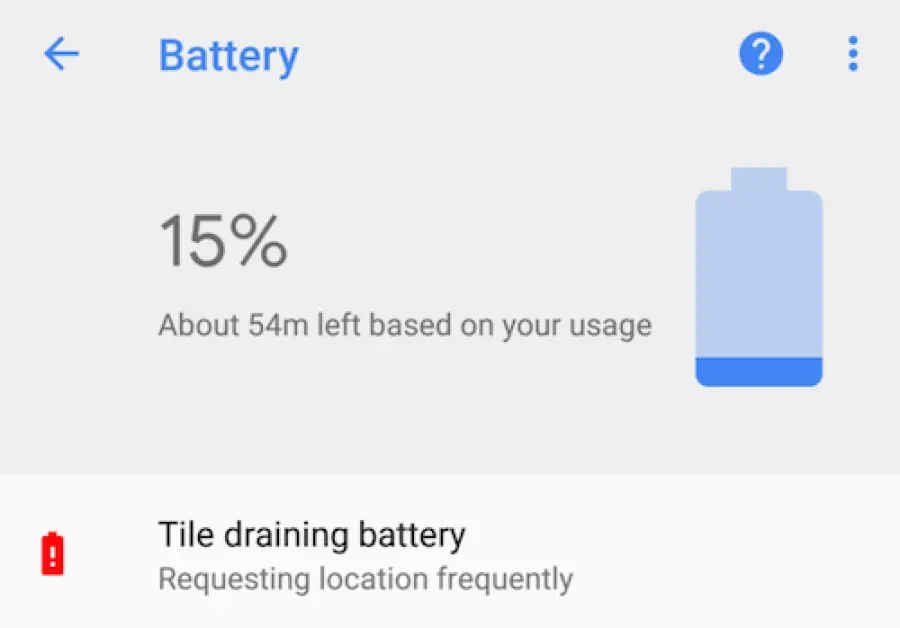The image size is (900, 628).
Task: Tap the battery illustration's top cap
Action: pos(760,178)
